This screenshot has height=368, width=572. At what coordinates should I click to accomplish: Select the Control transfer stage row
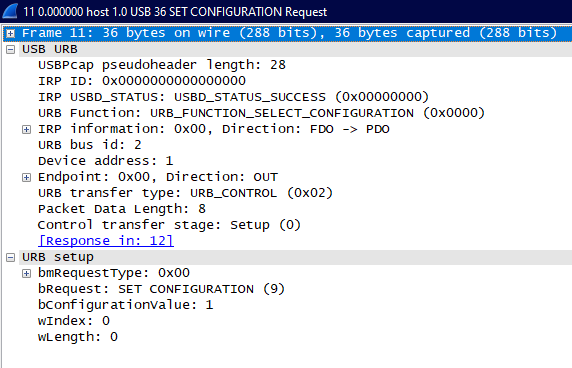169,225
